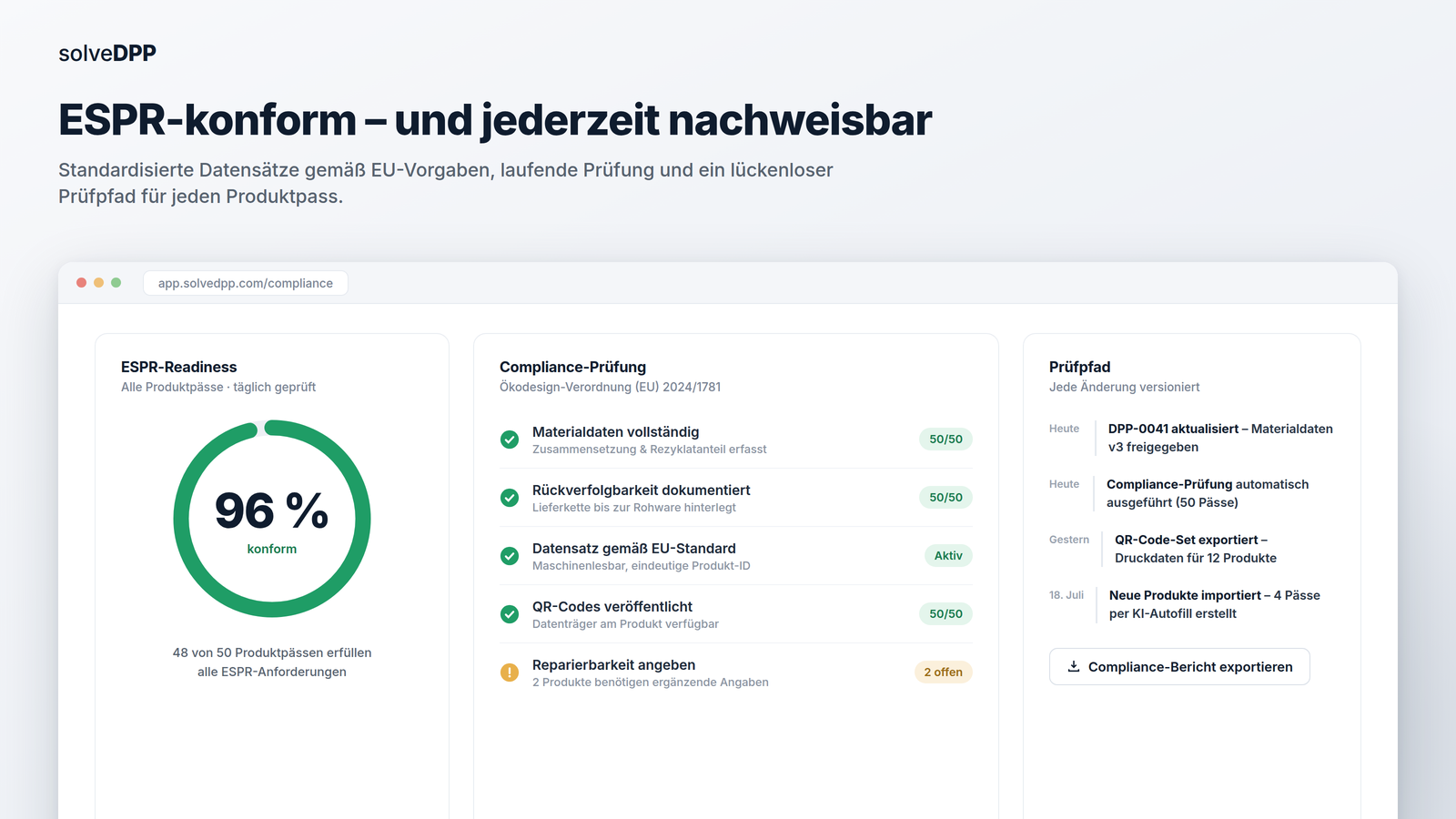Click the download icon in the export button
Screen dimensions: 1456x819
pyautogui.click(x=1074, y=666)
